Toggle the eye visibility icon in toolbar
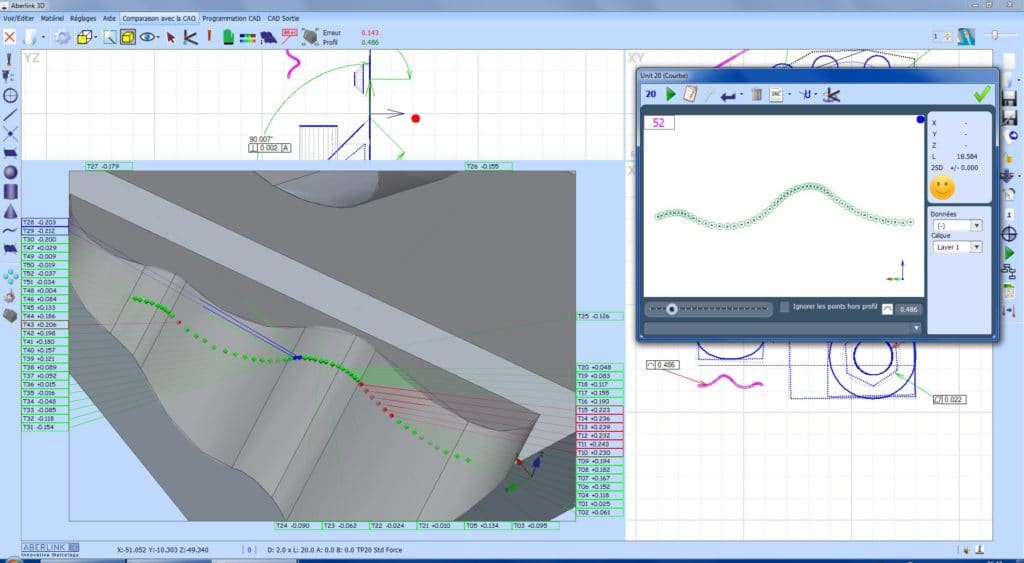1024x563 pixels. click(x=147, y=37)
